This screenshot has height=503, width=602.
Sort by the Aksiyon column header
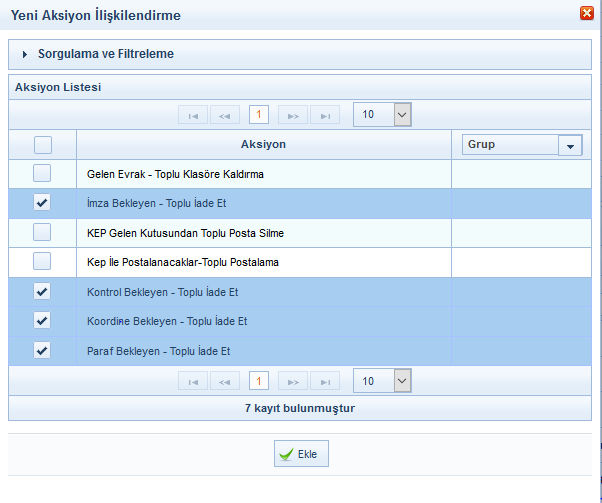coord(263,145)
